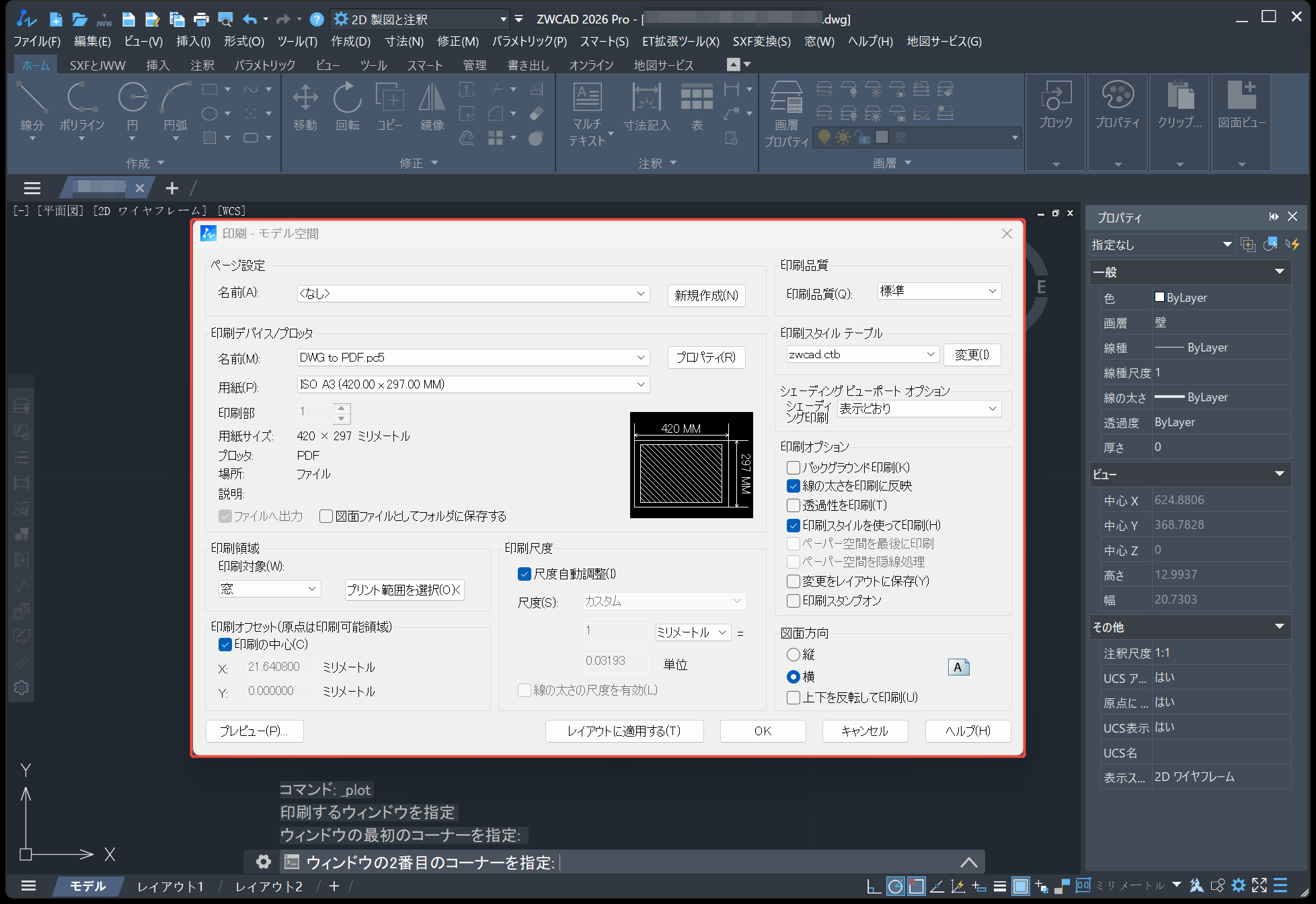The height and width of the screenshot is (904, 1316).
Task: Choose the Rotate (回転) tool
Action: (x=348, y=108)
